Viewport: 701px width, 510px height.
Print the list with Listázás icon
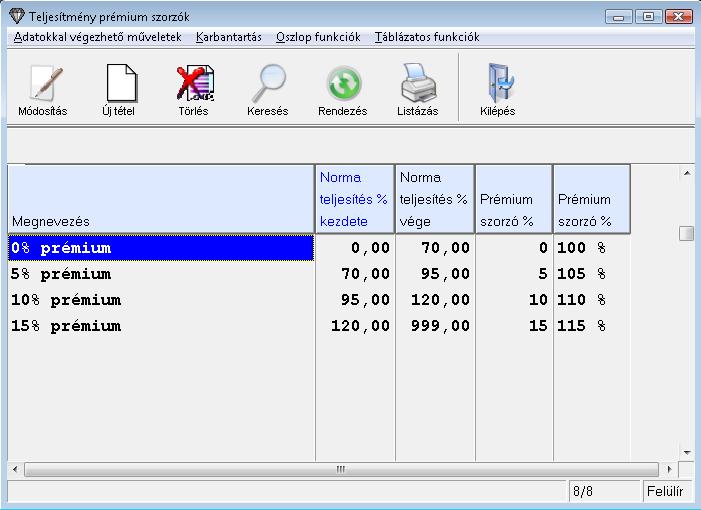click(x=419, y=82)
